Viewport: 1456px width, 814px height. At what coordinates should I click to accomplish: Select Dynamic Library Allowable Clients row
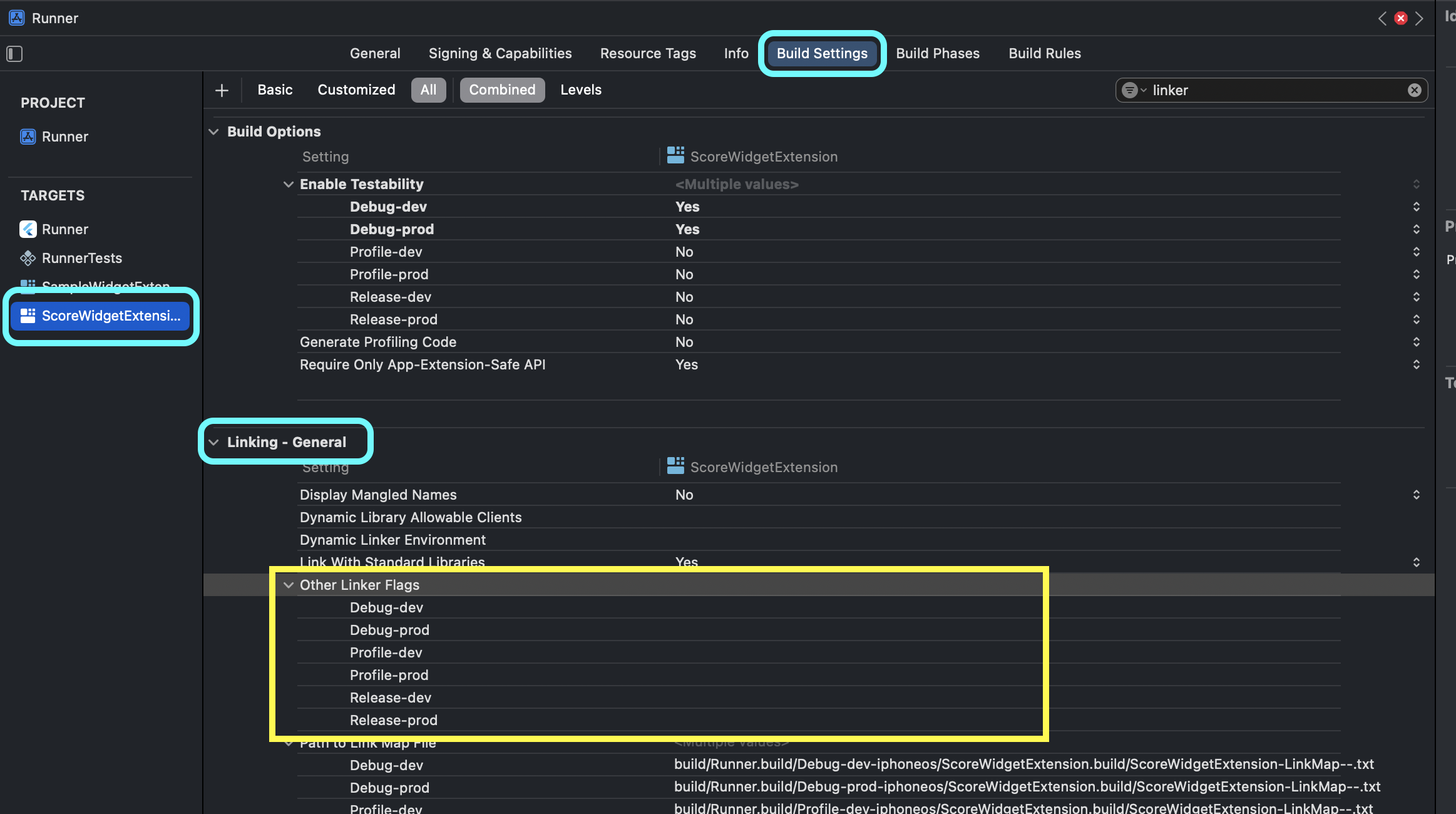point(819,517)
